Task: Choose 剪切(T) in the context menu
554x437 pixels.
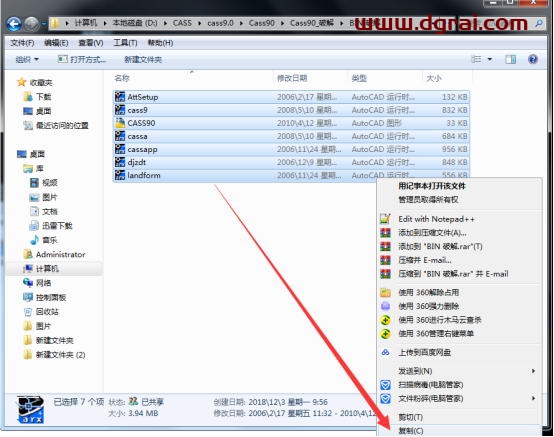Action: tap(411, 417)
